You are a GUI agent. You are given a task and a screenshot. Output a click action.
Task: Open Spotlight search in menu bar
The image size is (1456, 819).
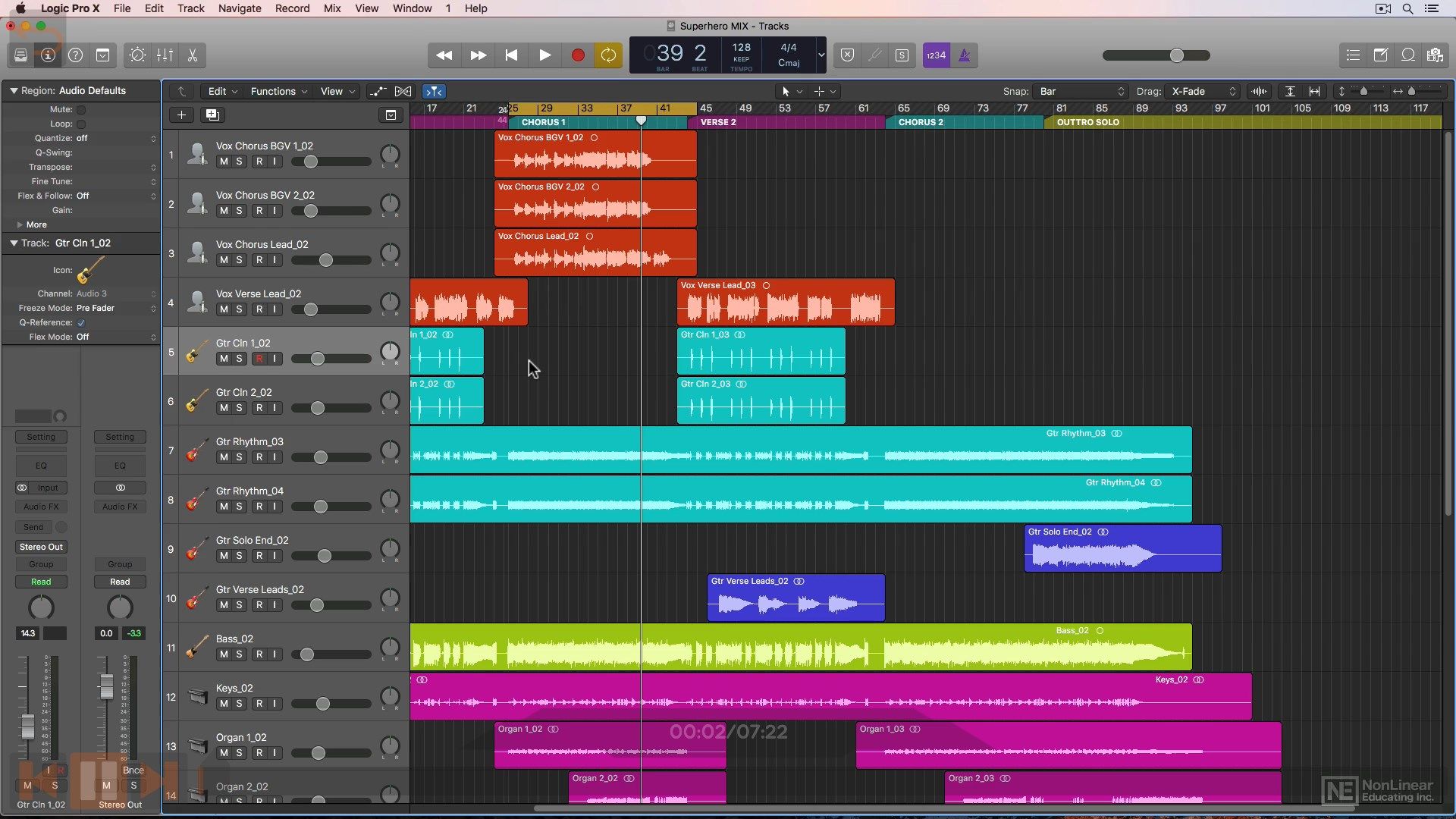pyautogui.click(x=1407, y=8)
